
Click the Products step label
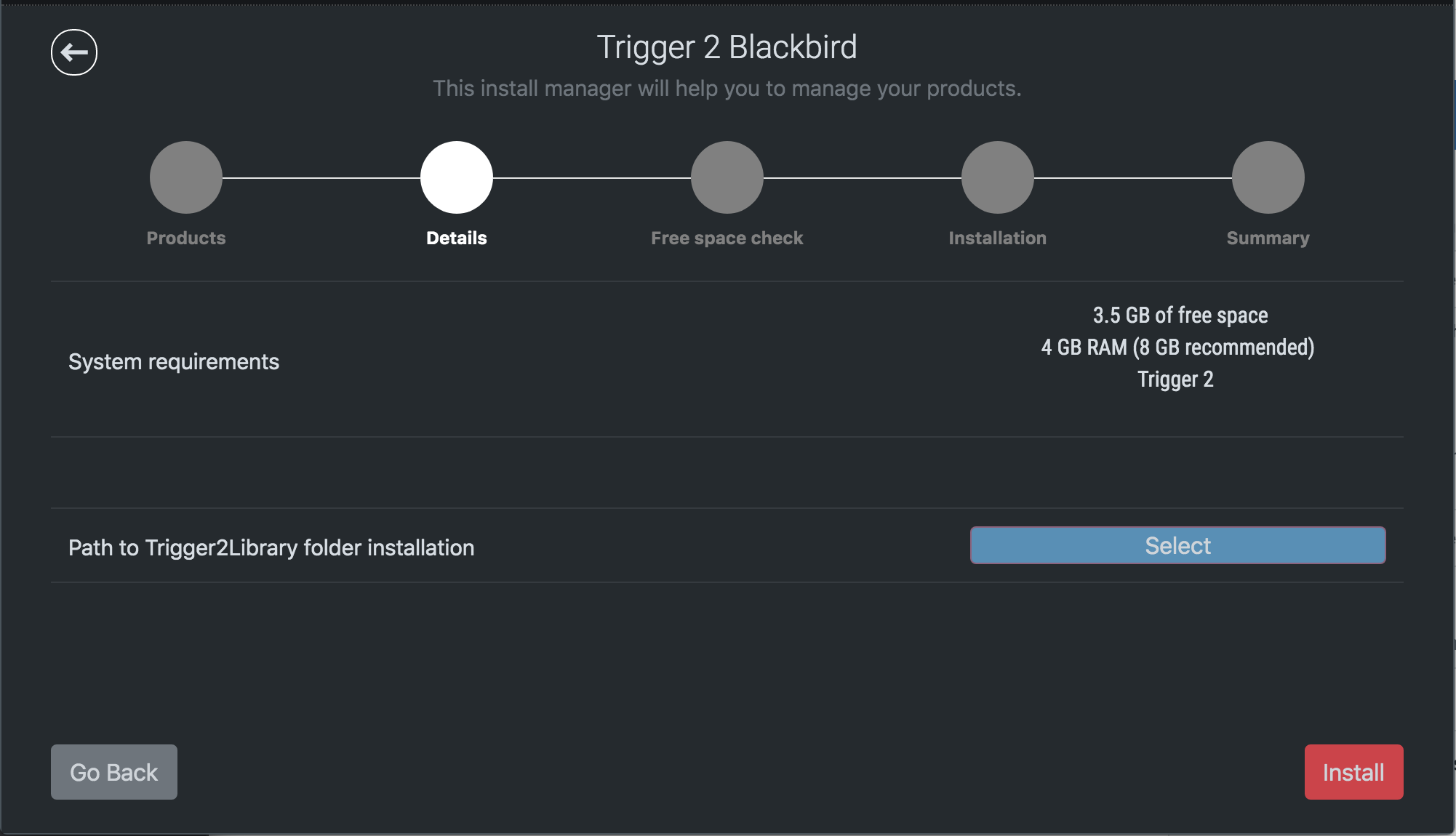click(186, 238)
